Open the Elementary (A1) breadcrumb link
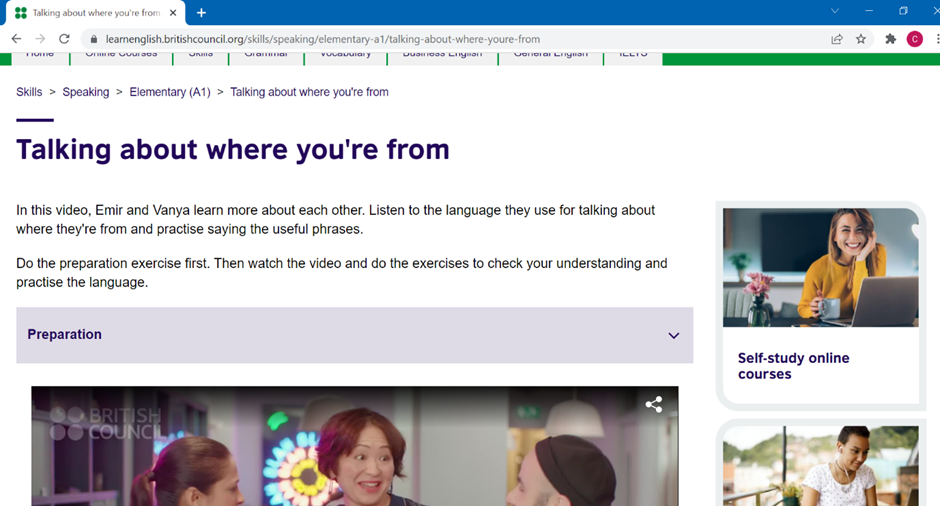This screenshot has width=940, height=506. [x=170, y=92]
